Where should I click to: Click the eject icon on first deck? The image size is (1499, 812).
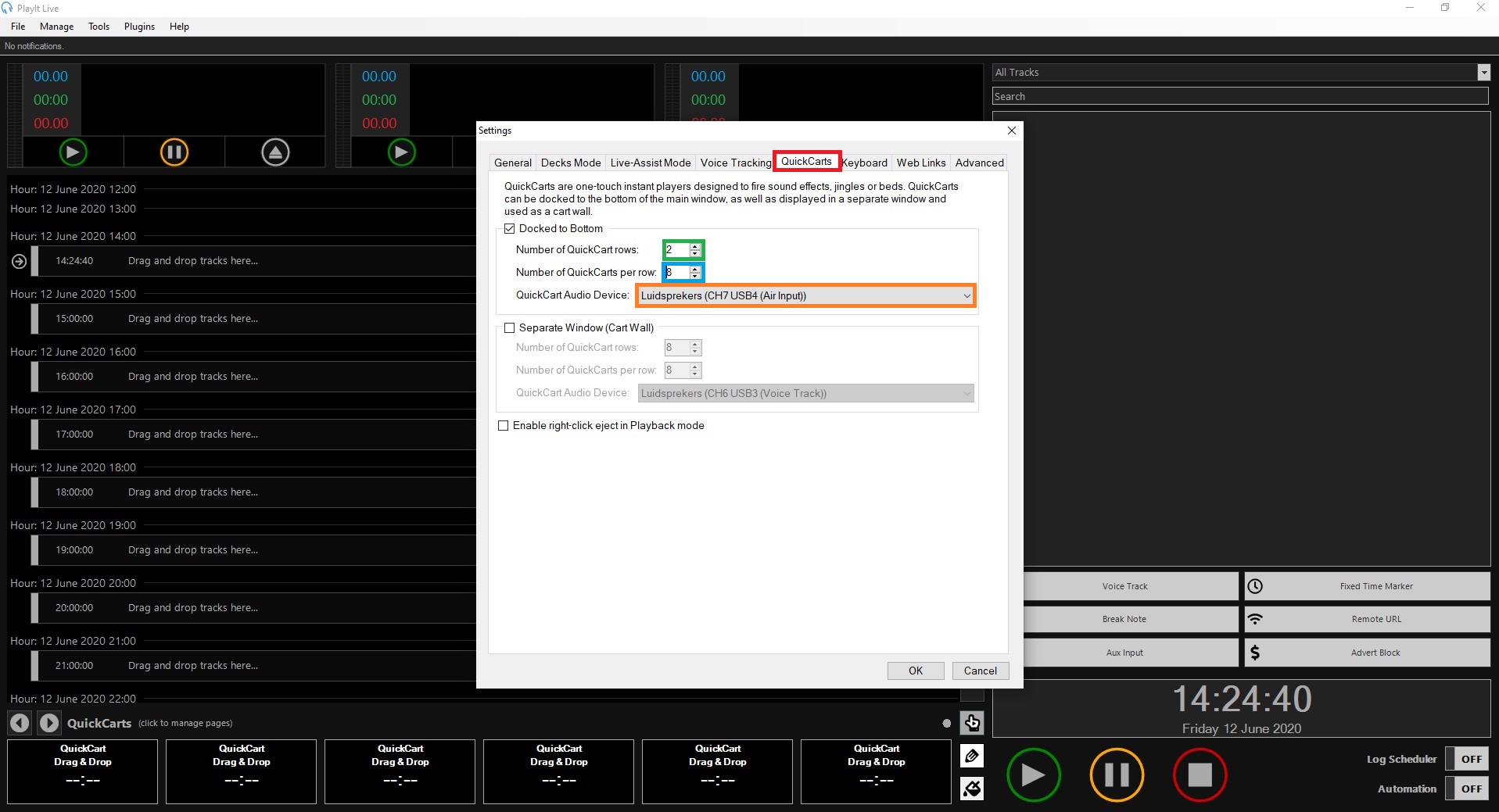275,152
